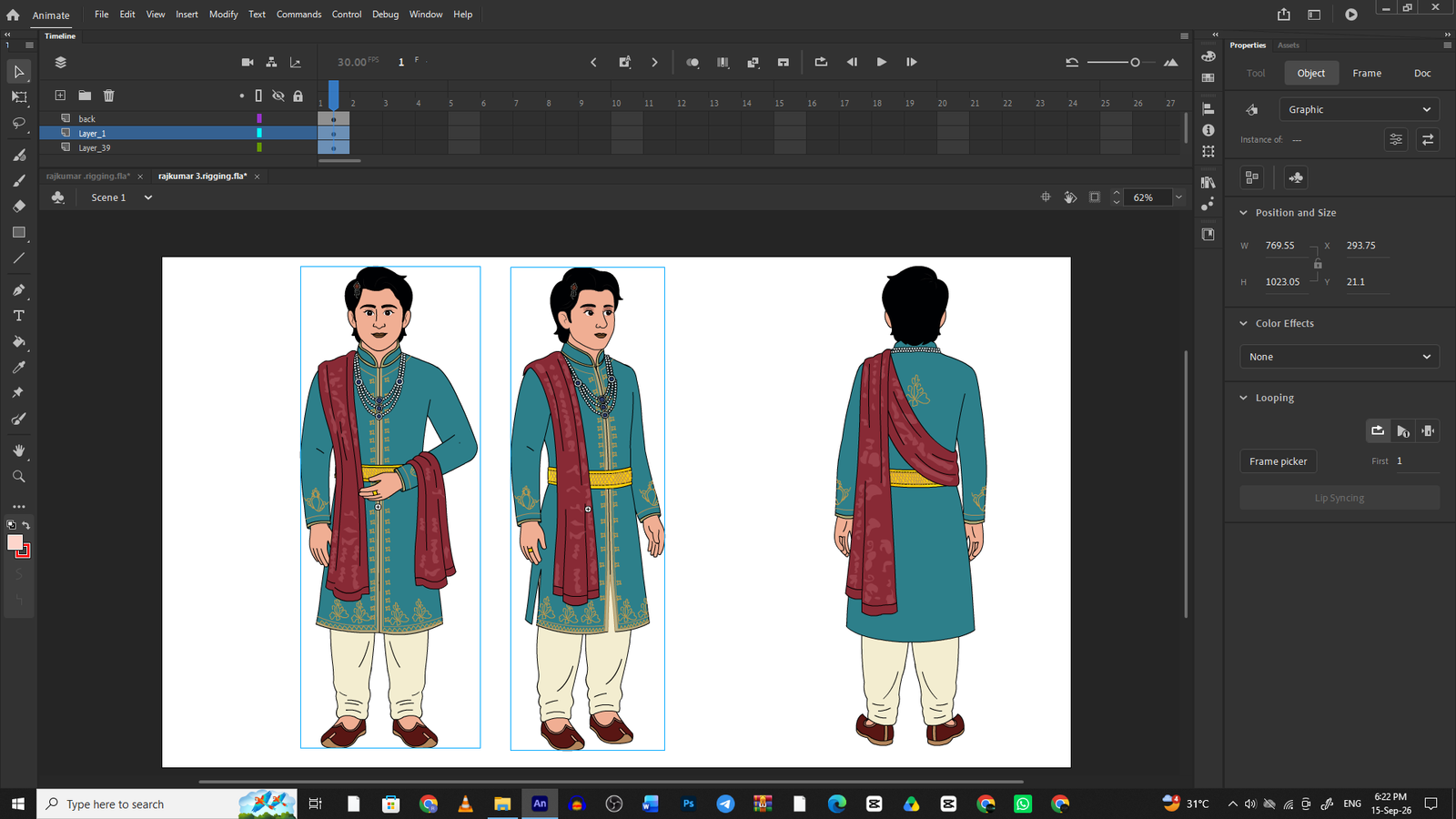The width and height of the screenshot is (1456, 819).
Task: Select the Free Transform tool
Action: click(x=18, y=96)
